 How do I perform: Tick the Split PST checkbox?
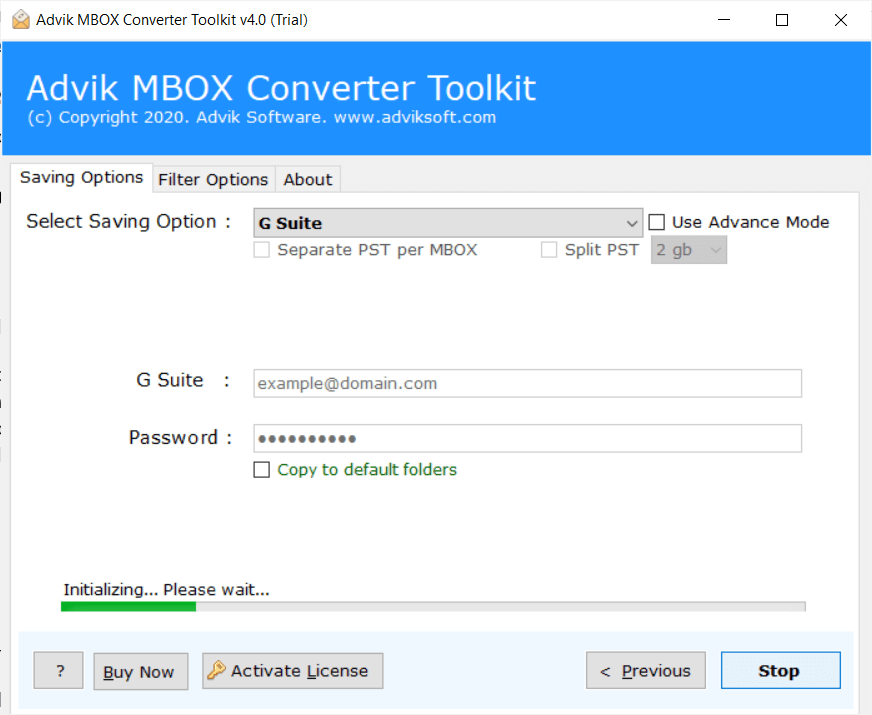pyautogui.click(x=549, y=250)
